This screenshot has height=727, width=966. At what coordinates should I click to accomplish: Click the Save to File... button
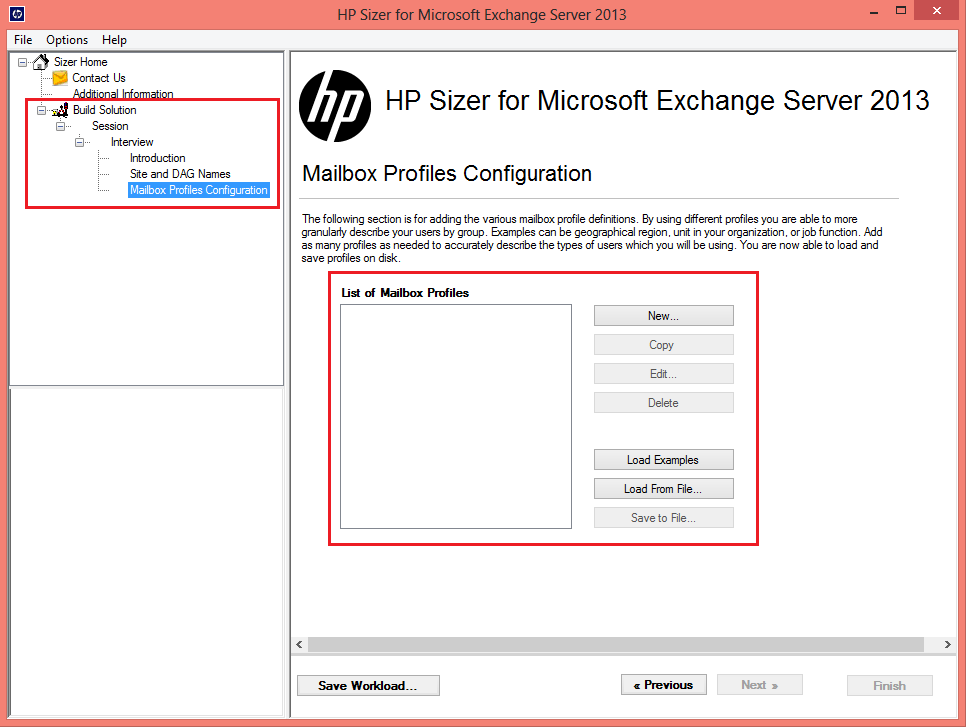point(664,518)
